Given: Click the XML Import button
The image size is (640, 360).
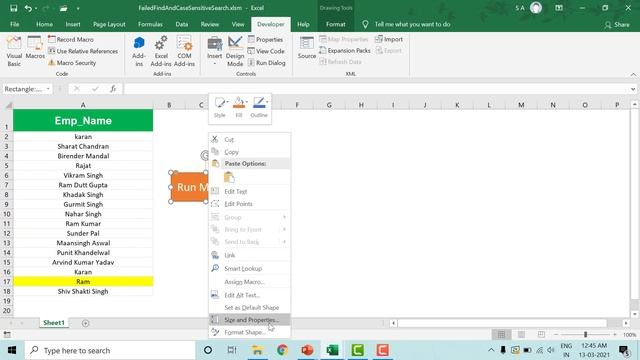Looking at the screenshot, I should (389, 39).
